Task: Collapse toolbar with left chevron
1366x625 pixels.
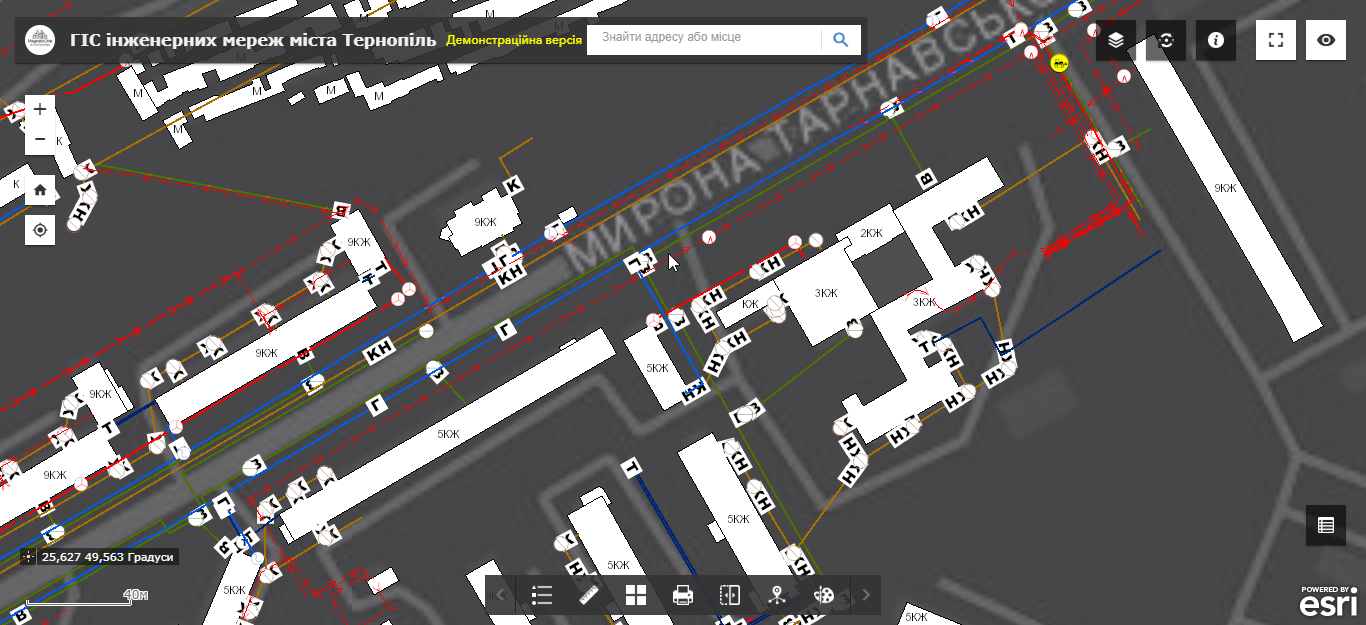Action: (x=500, y=593)
